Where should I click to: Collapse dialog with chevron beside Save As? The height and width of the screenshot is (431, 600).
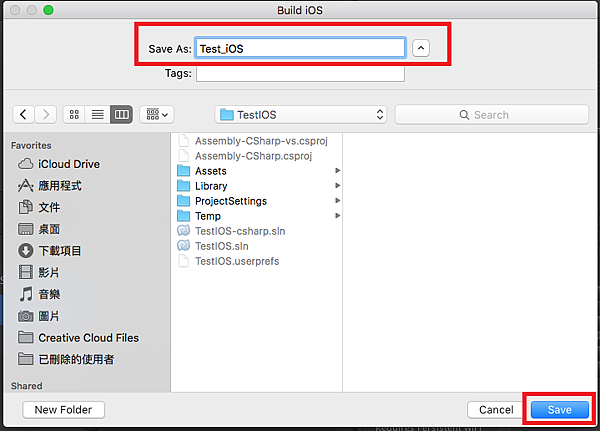421,48
